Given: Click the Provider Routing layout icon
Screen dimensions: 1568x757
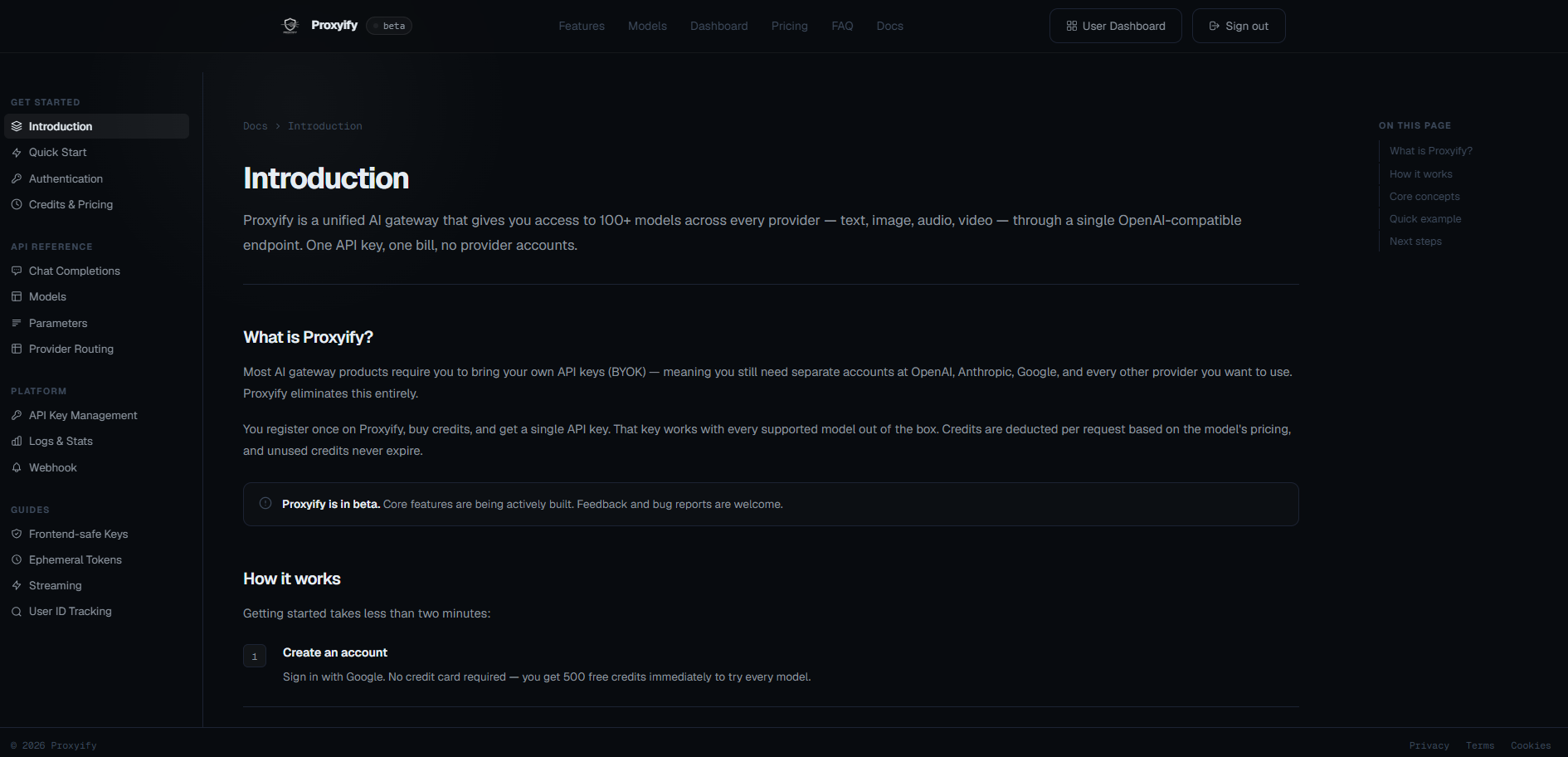Looking at the screenshot, I should [17, 349].
